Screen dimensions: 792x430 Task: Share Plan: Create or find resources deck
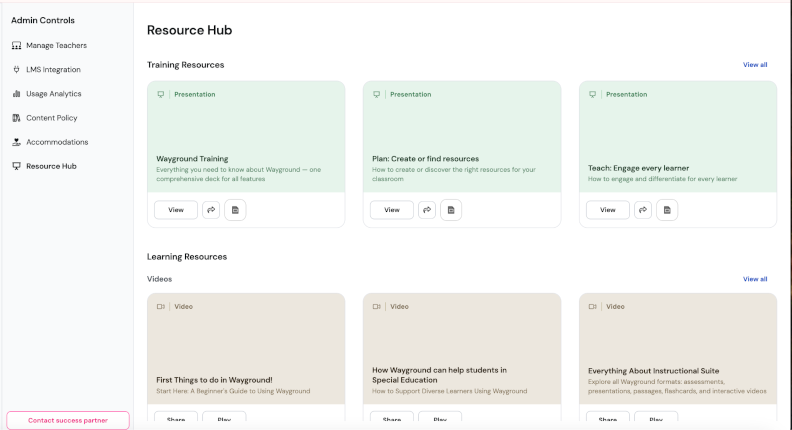[427, 210]
